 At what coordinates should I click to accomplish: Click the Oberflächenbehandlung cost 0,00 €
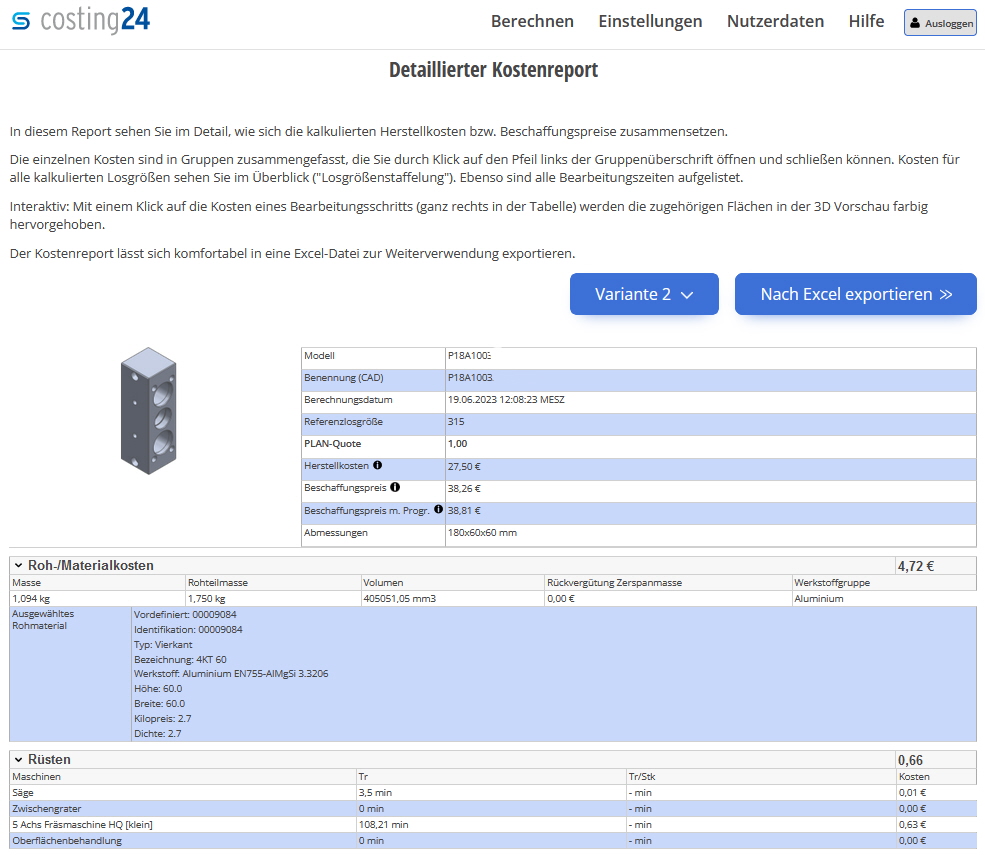[x=912, y=840]
